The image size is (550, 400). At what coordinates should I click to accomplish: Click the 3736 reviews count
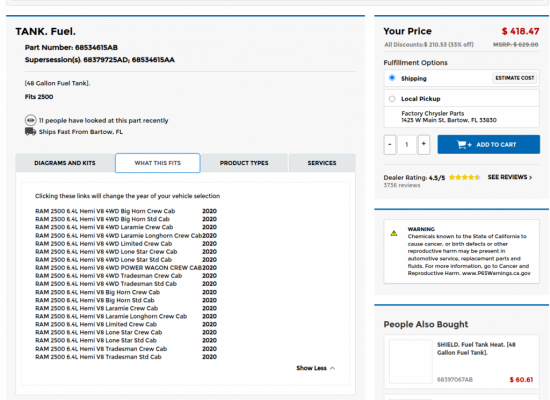pyautogui.click(x=402, y=185)
